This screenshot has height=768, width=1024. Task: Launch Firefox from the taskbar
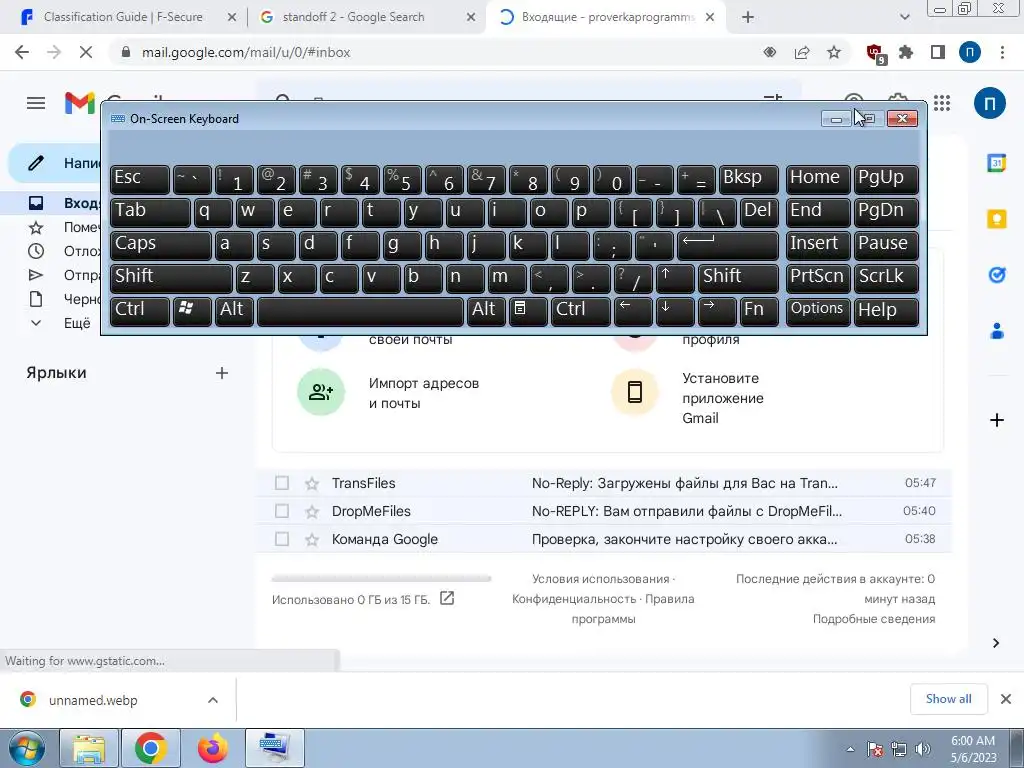click(212, 748)
